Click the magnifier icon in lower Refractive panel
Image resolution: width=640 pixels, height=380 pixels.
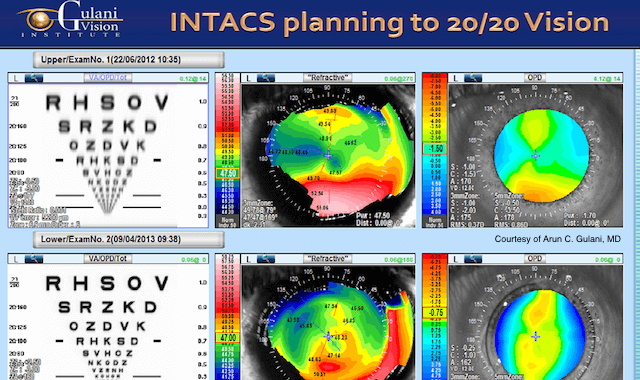click(266, 259)
